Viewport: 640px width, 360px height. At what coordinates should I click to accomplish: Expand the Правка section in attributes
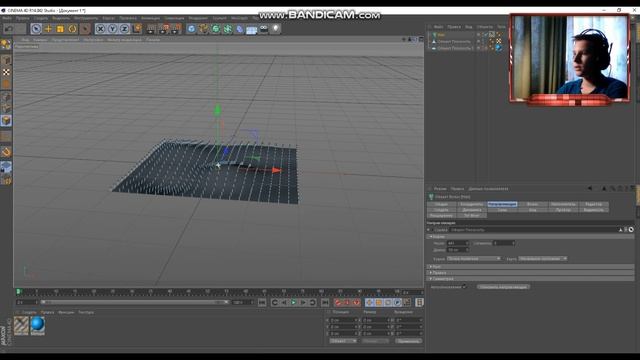coord(431,273)
